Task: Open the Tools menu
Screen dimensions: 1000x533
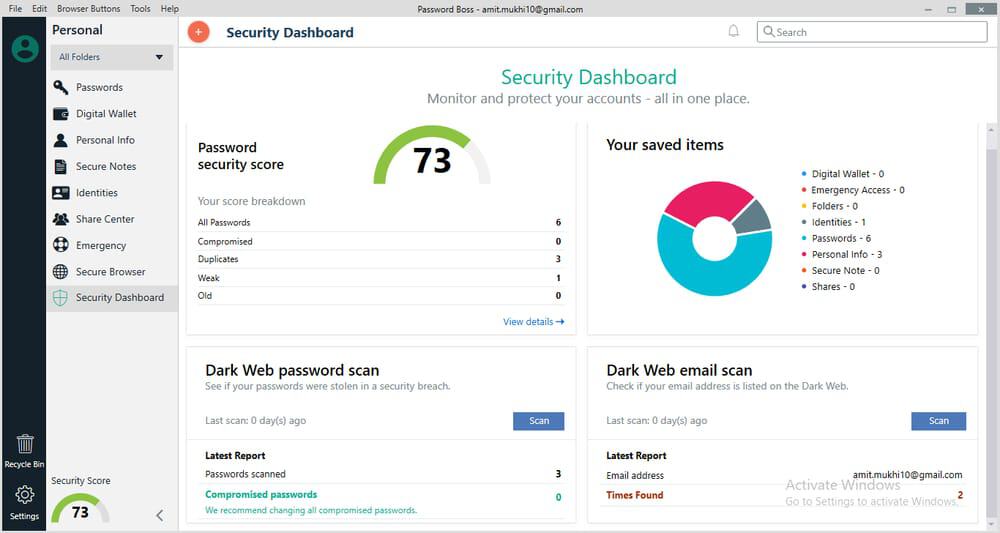Action: pos(140,8)
